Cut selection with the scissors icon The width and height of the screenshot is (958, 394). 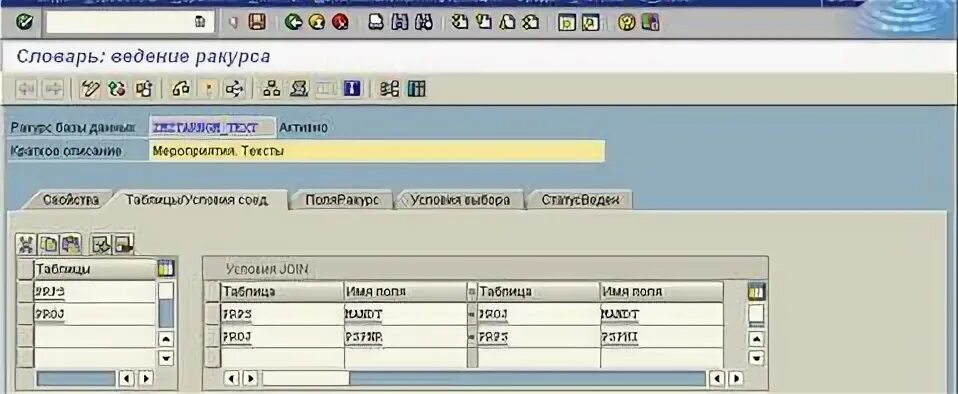[26, 244]
